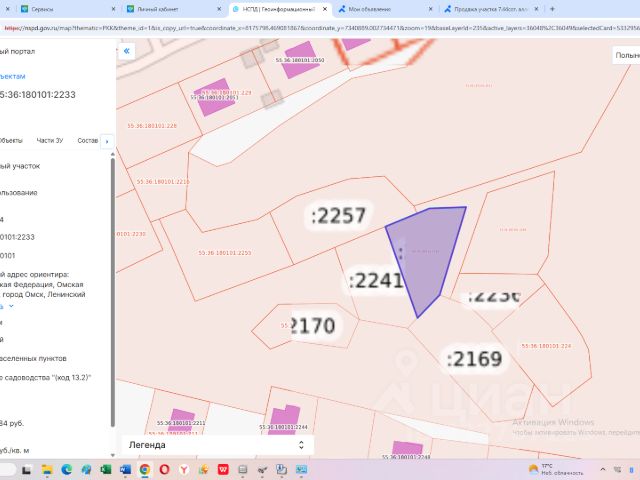Expand the Легенда selector
The height and width of the screenshot is (480, 640).
218,445
